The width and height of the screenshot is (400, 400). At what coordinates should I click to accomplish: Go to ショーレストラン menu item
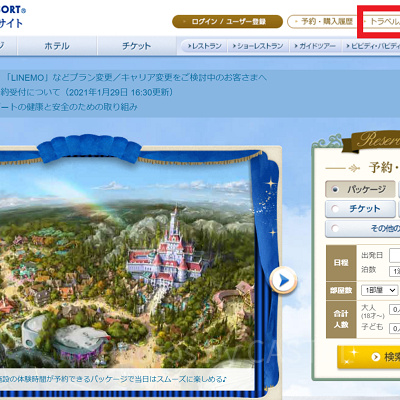[258, 46]
